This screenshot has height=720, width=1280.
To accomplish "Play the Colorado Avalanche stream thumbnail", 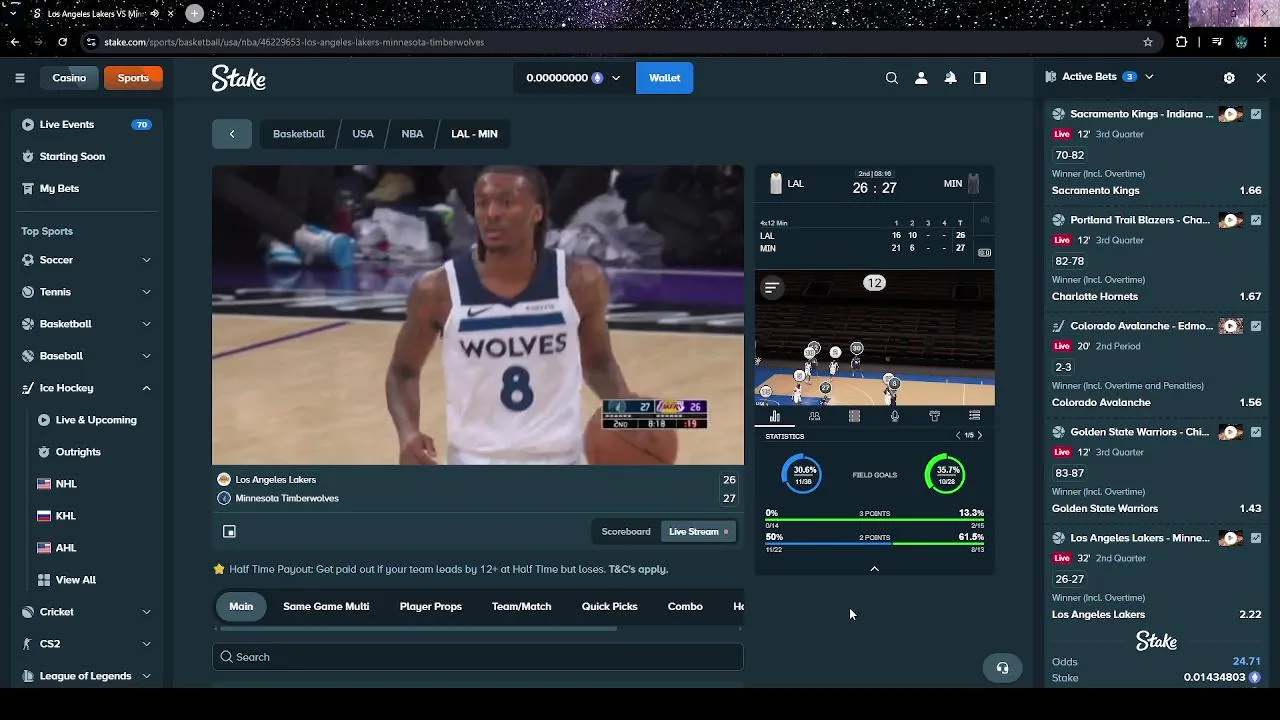I will [x=1230, y=326].
